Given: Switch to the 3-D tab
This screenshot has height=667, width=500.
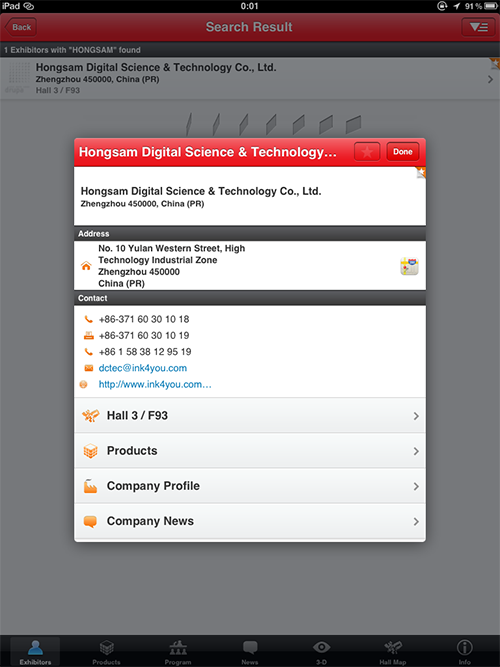Looking at the screenshot, I should 321,652.
